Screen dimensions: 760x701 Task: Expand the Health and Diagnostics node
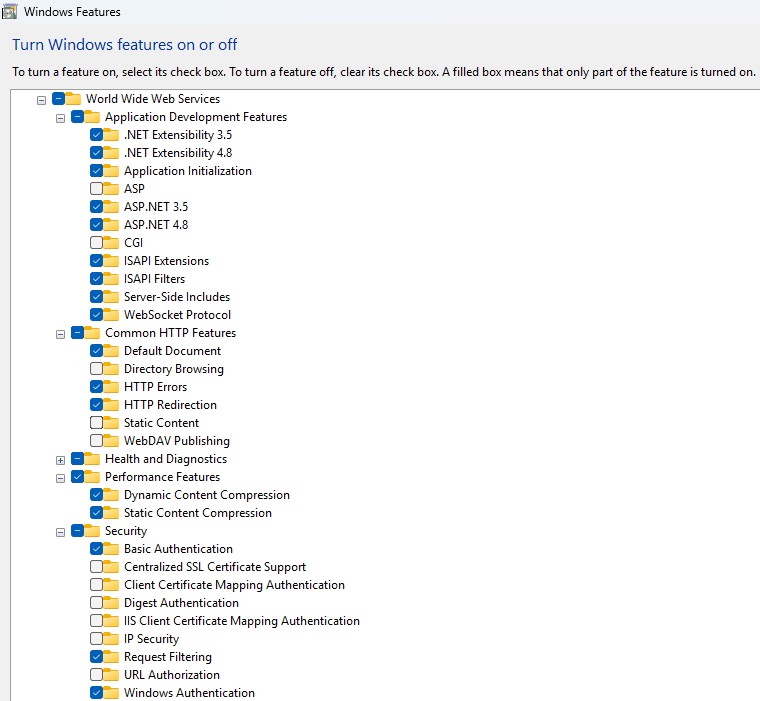pos(61,460)
